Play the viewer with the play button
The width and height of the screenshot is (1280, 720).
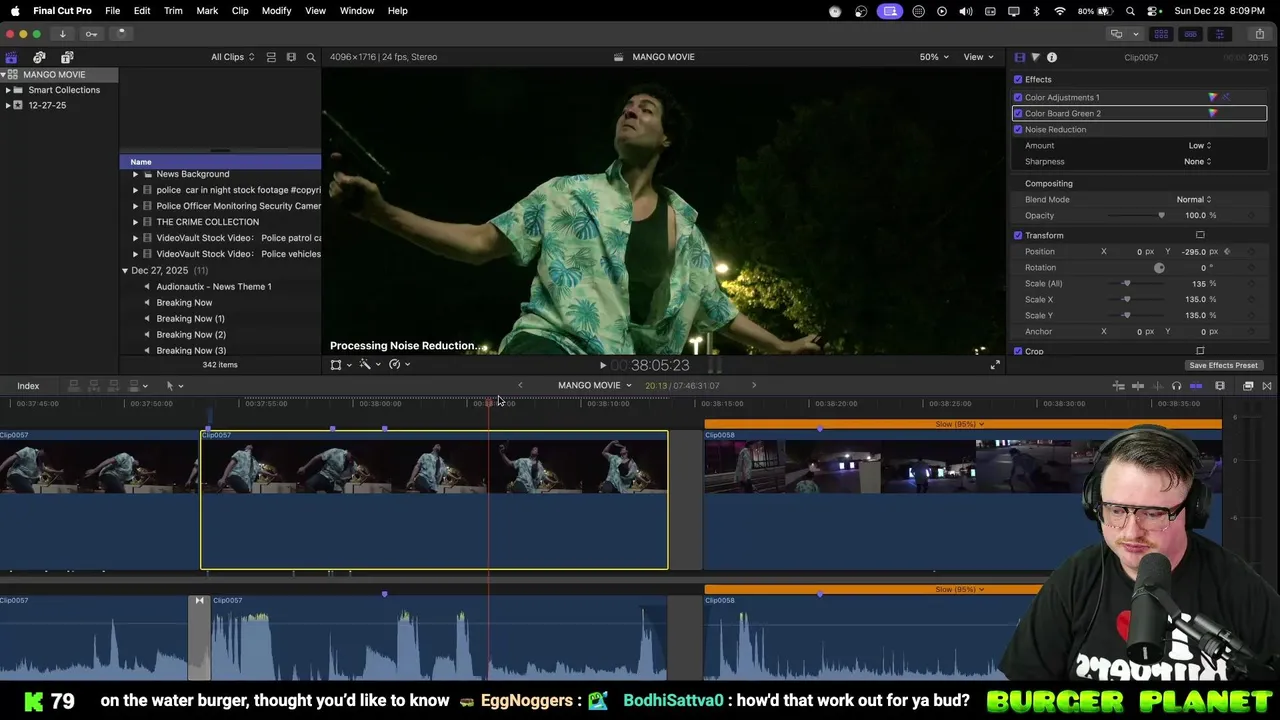(x=602, y=365)
